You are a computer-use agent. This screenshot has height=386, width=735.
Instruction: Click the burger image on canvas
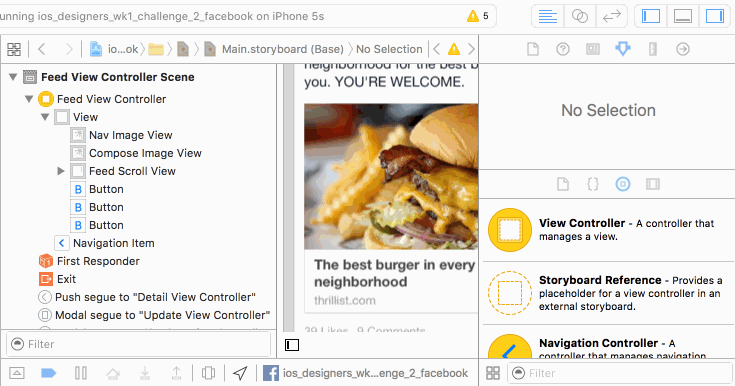pyautogui.click(x=391, y=176)
